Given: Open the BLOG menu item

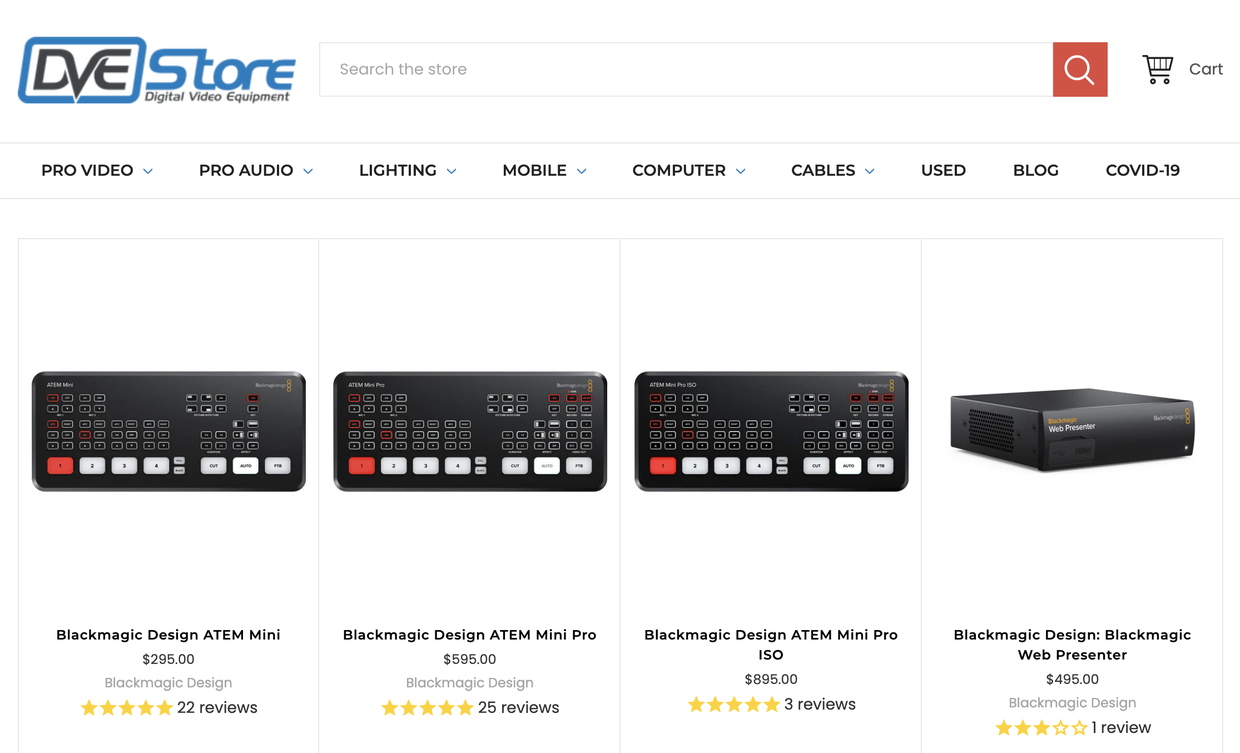Looking at the screenshot, I should [x=1035, y=171].
